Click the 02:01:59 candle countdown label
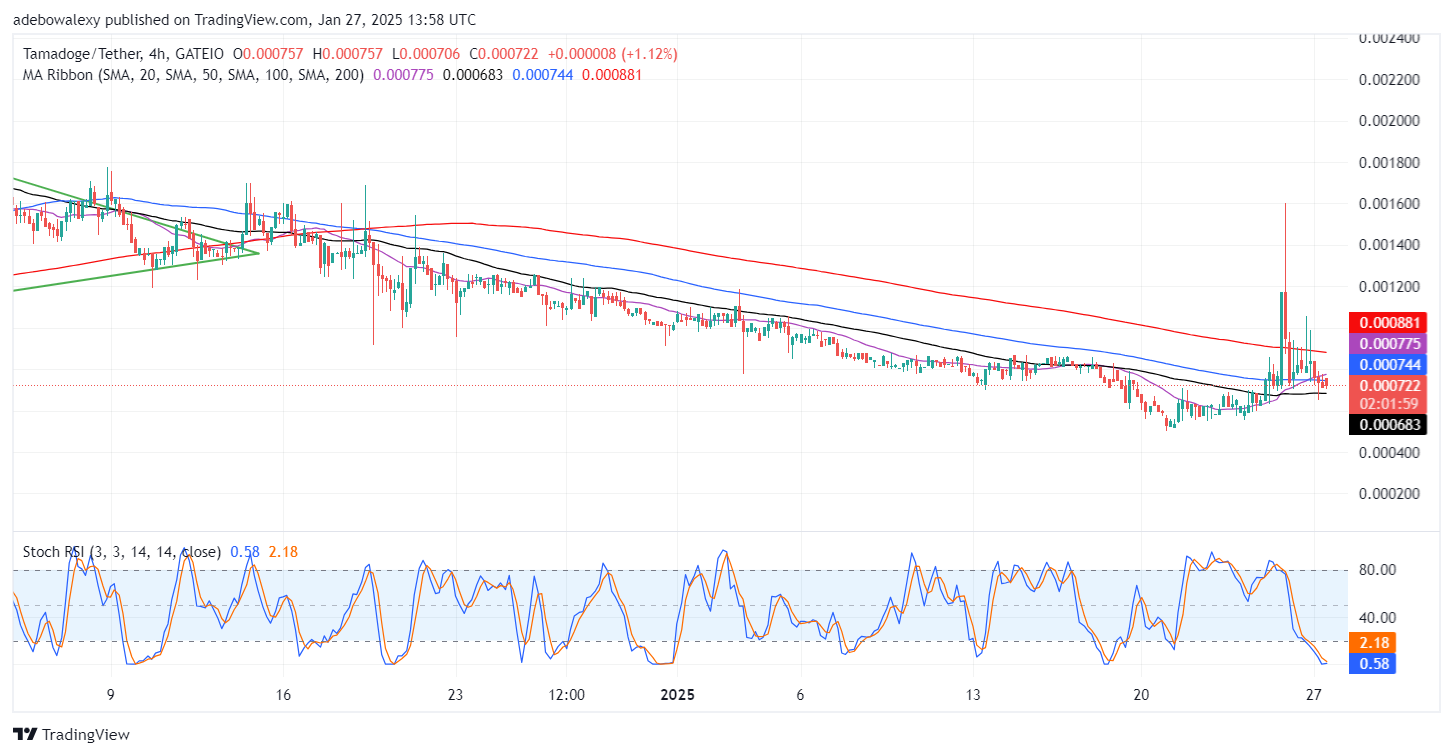1453x756 pixels. click(1387, 403)
